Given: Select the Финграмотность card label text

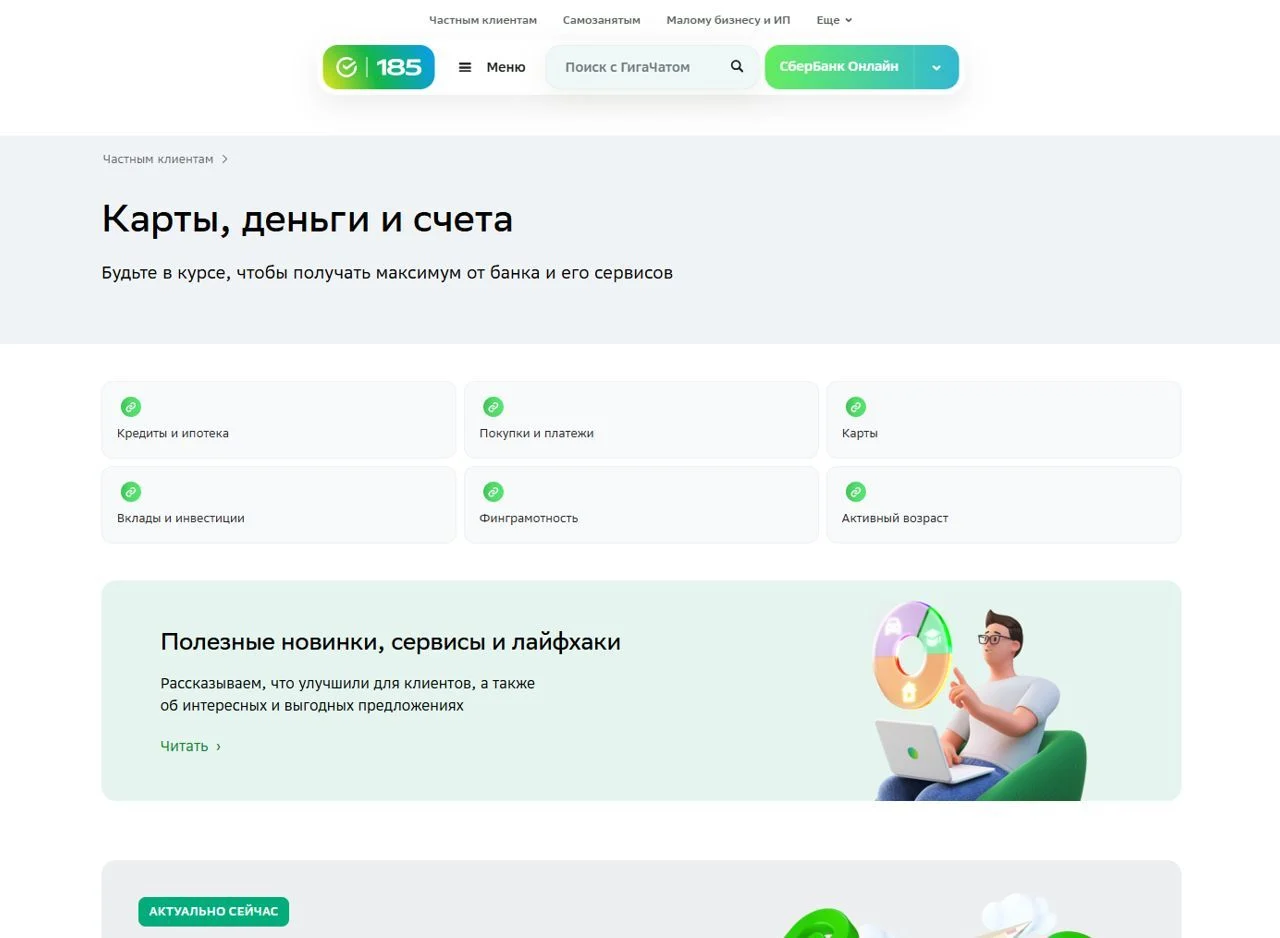Looking at the screenshot, I should (529, 518).
